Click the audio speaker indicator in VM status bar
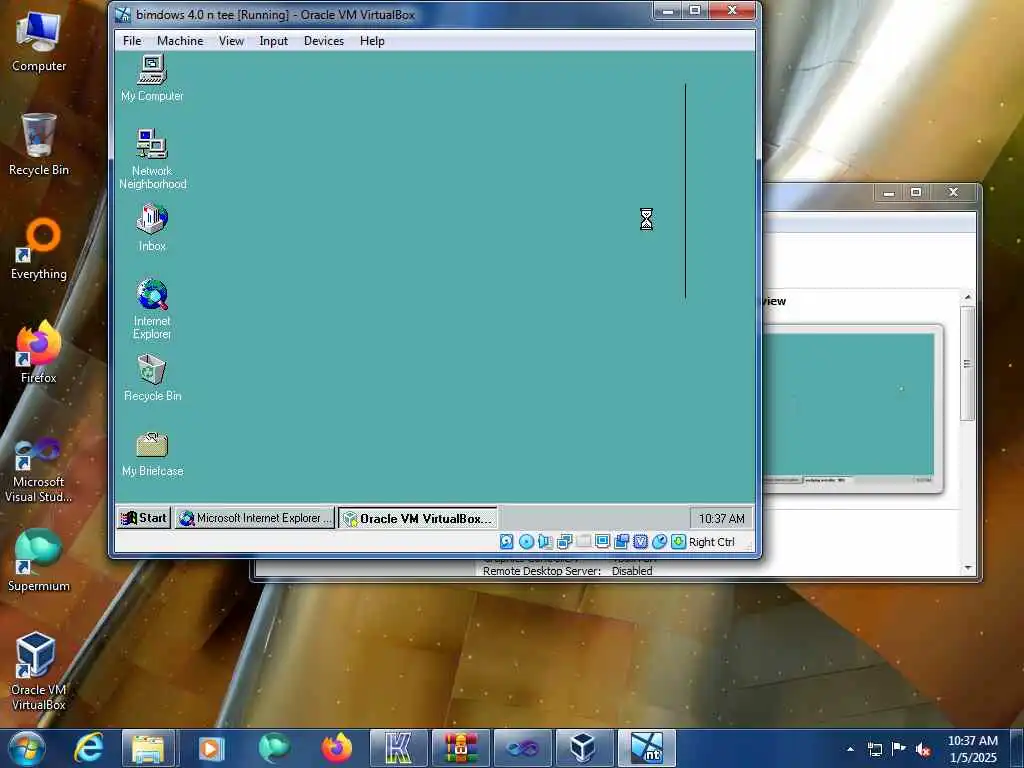The height and width of the screenshot is (768, 1024). (545, 541)
